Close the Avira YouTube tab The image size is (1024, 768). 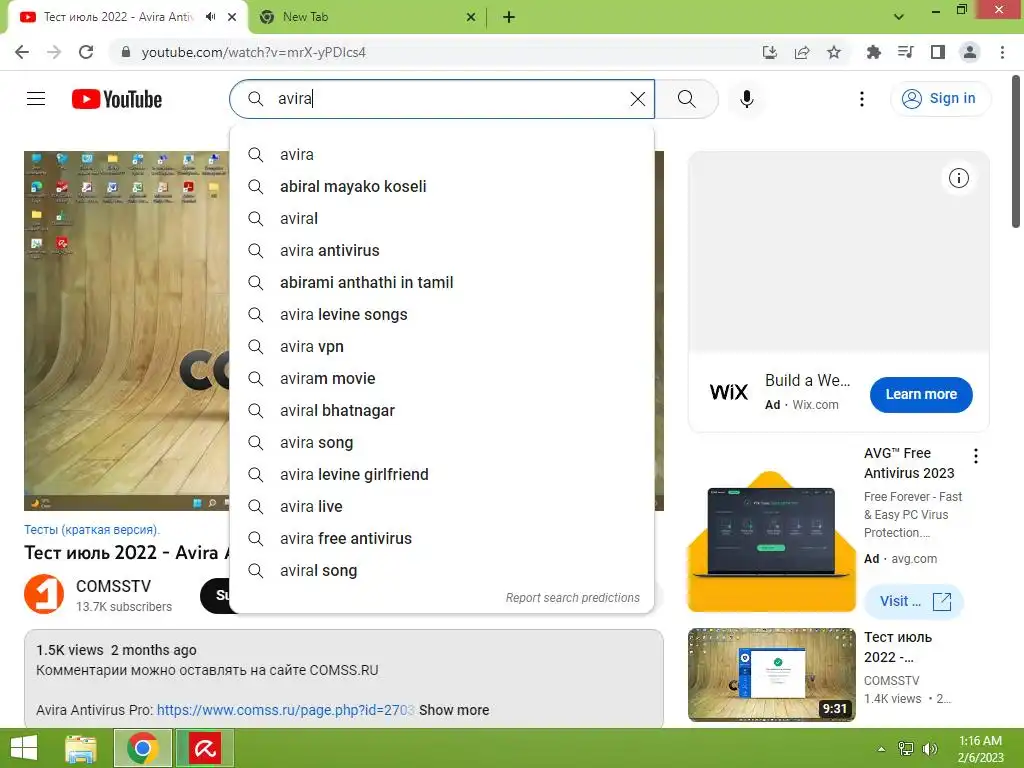pos(232,17)
